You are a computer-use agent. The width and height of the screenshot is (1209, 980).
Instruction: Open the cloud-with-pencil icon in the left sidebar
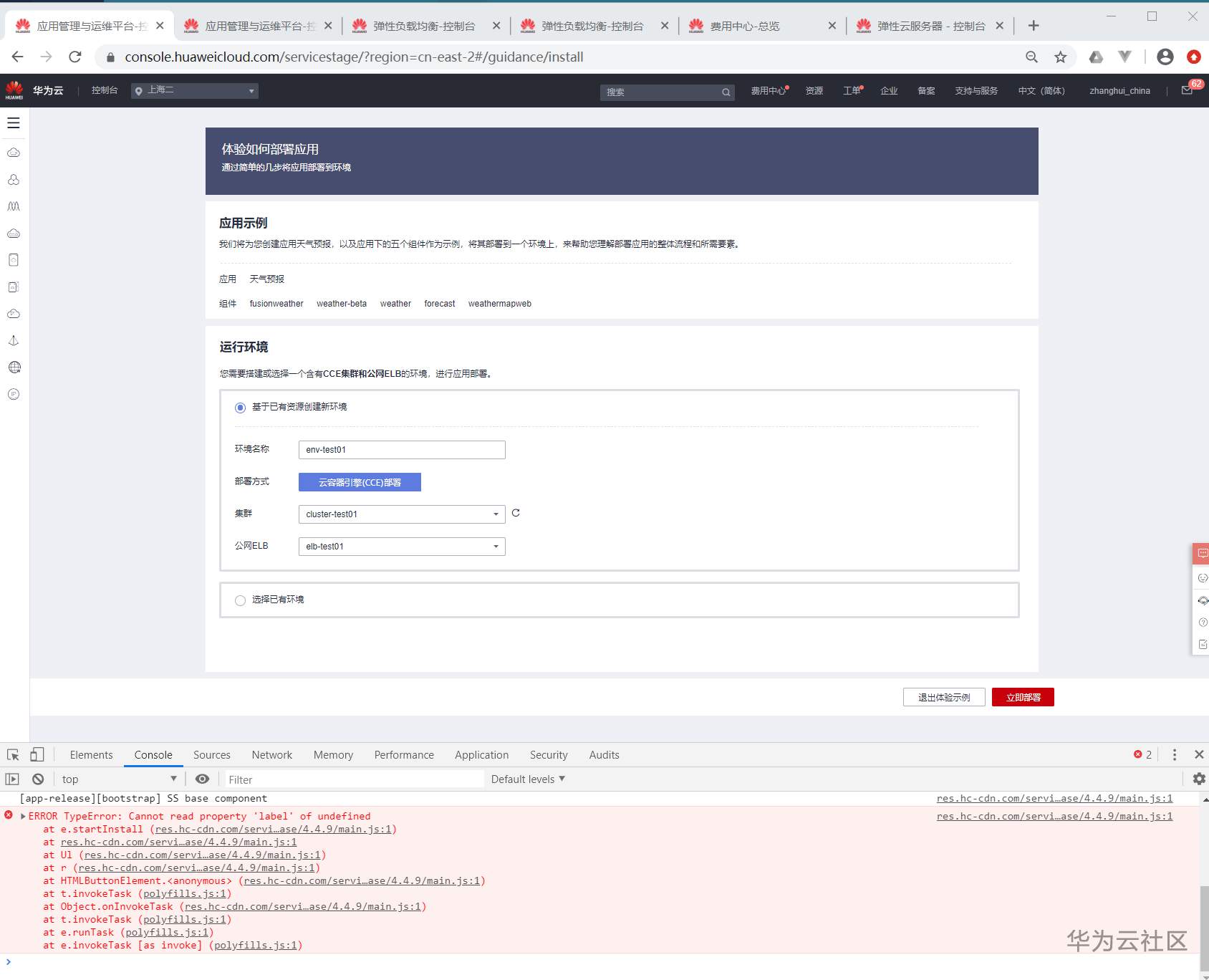(14, 314)
